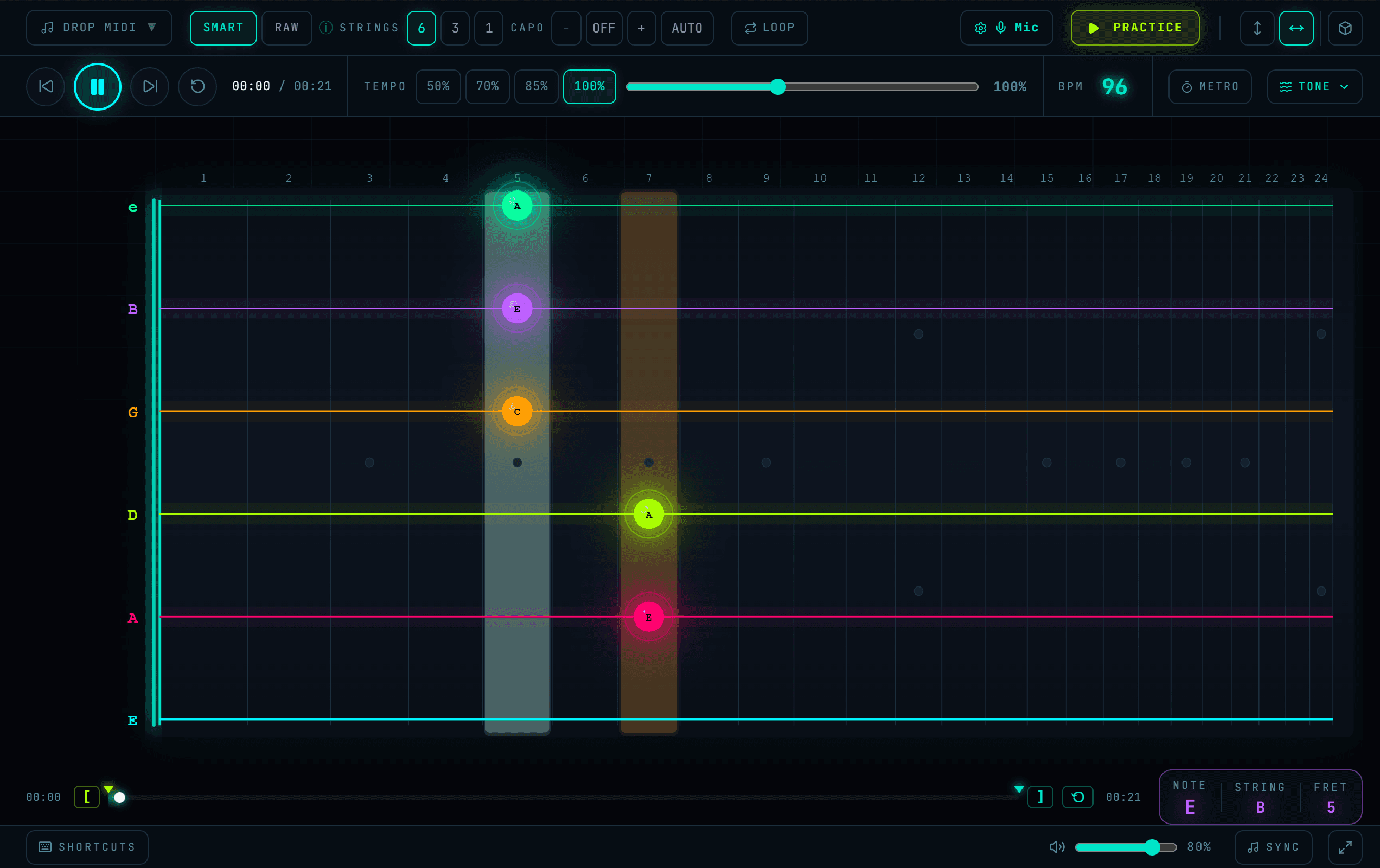1380x868 pixels.
Task: Click the capo OFF button
Action: pyautogui.click(x=603, y=28)
